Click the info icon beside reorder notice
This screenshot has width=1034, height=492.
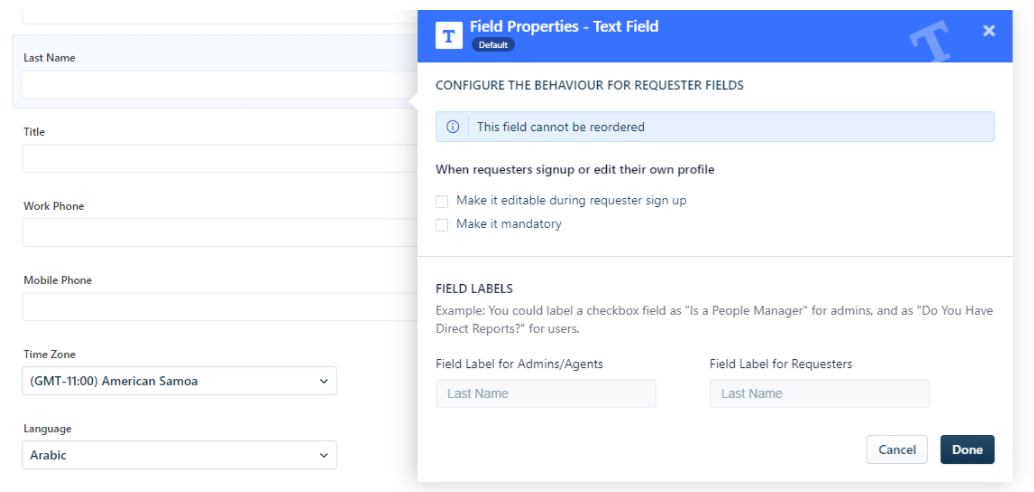[x=452, y=127]
